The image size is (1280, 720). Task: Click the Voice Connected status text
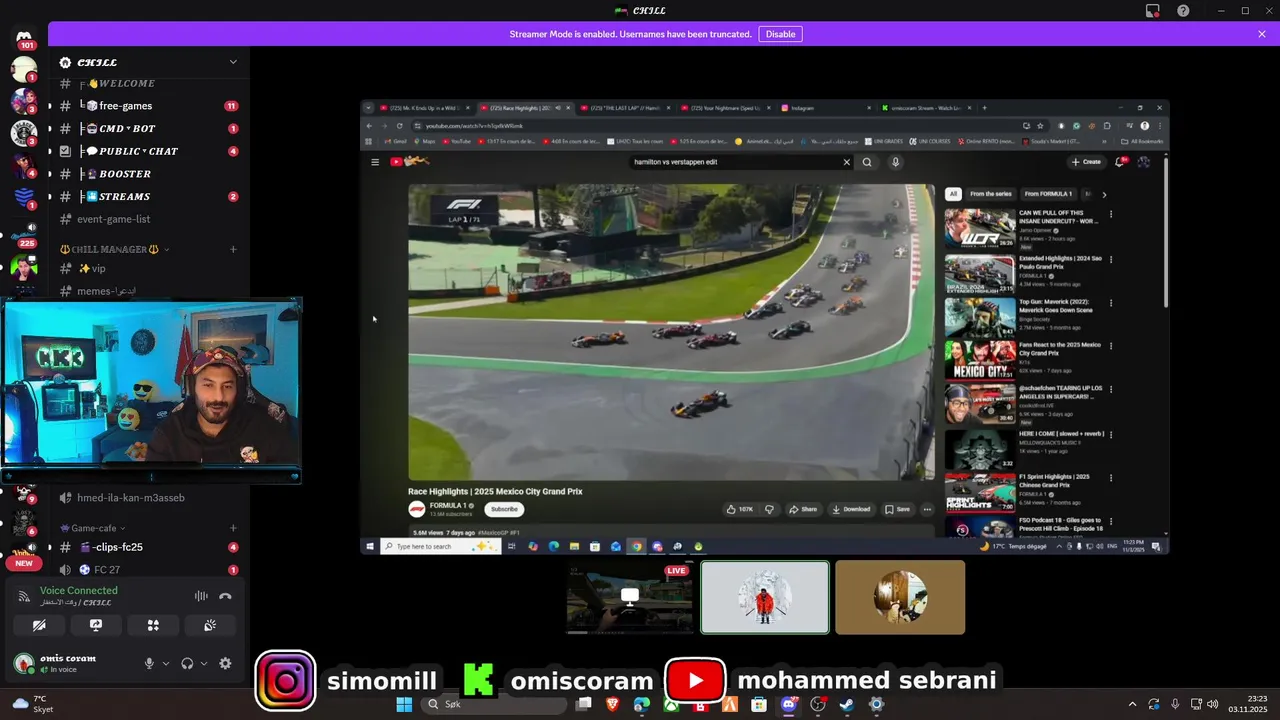tap(78, 591)
